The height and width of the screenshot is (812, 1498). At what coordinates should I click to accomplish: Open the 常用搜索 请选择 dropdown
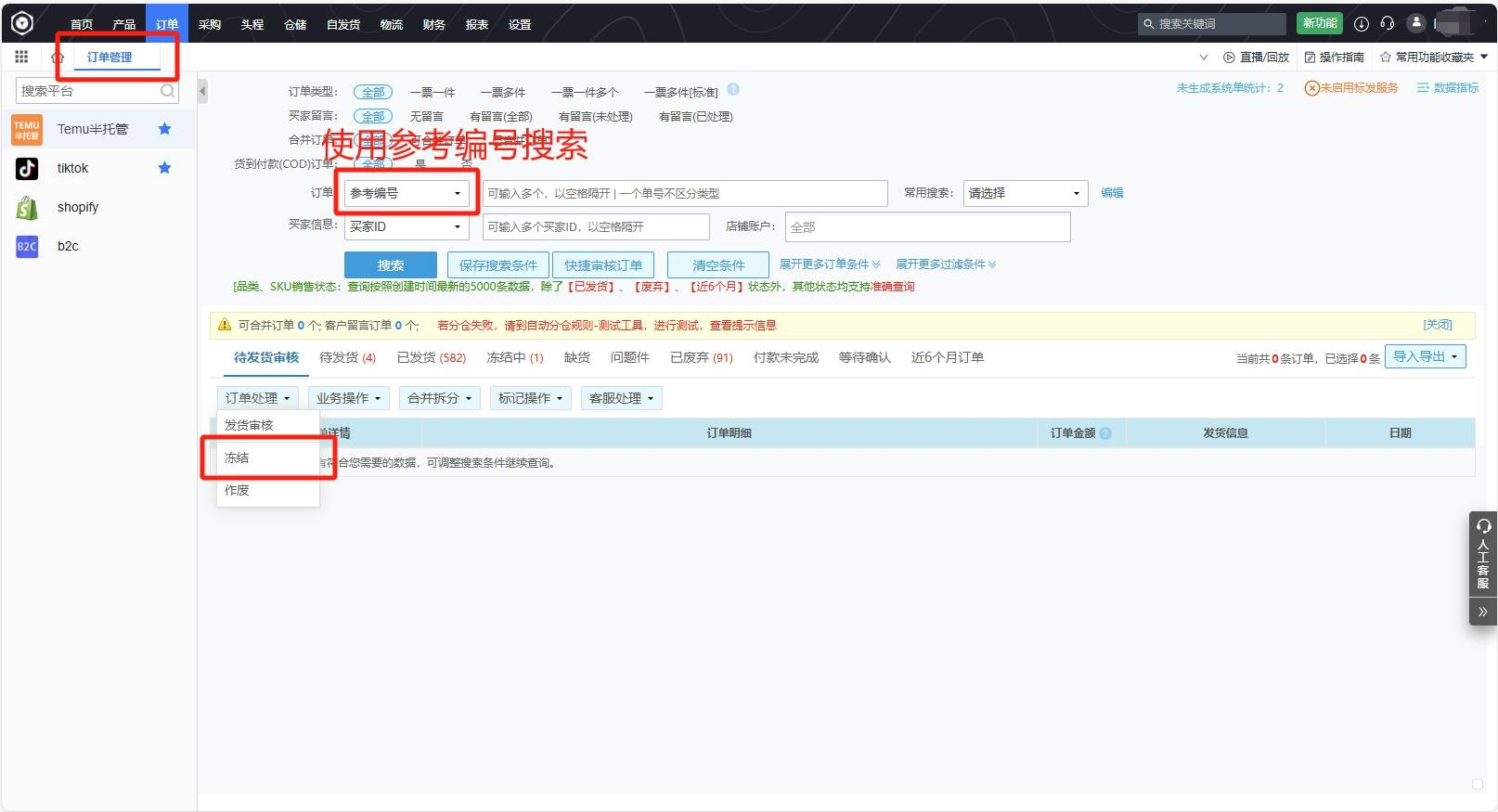click(x=1025, y=193)
